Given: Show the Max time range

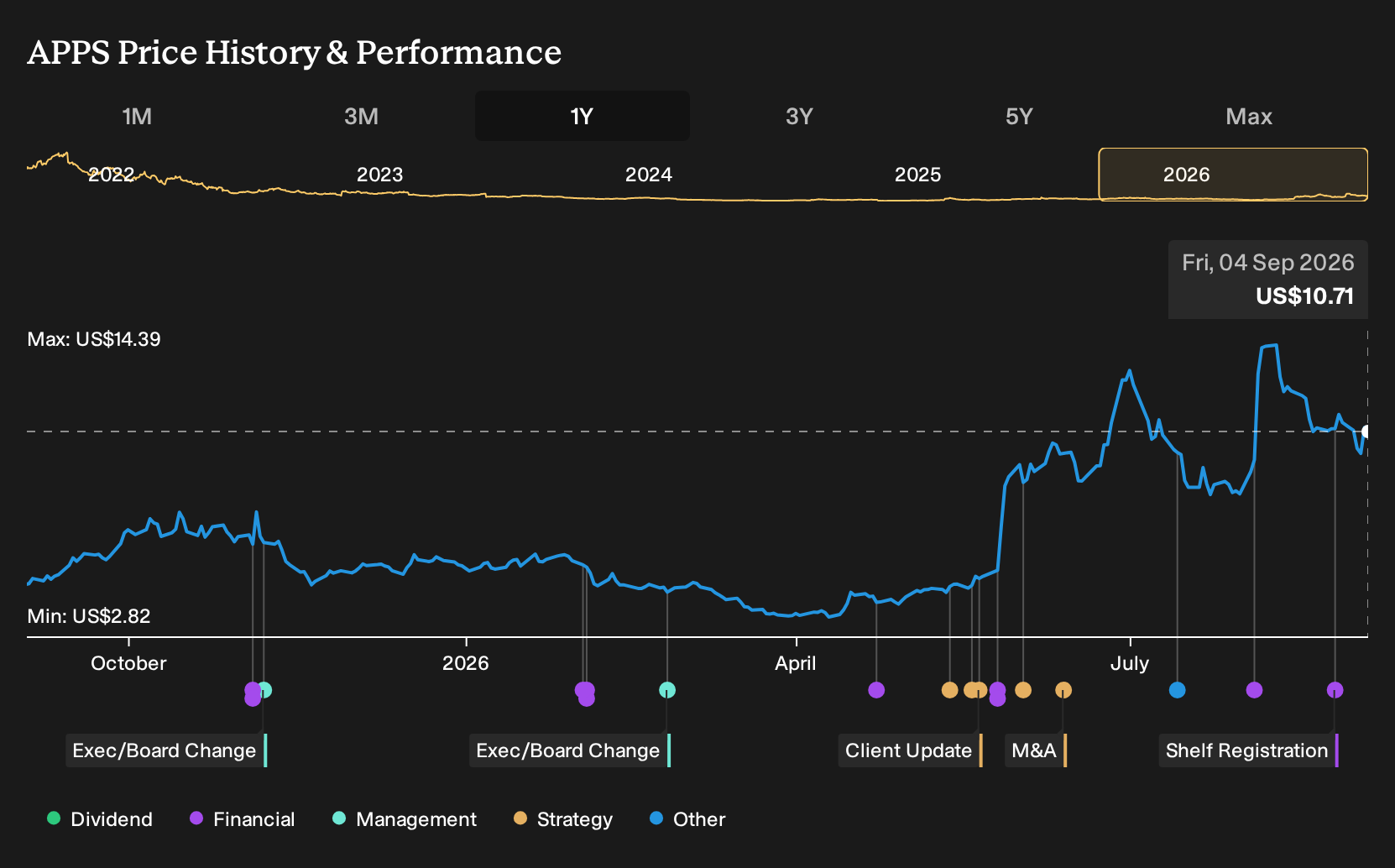Looking at the screenshot, I should (x=1249, y=116).
